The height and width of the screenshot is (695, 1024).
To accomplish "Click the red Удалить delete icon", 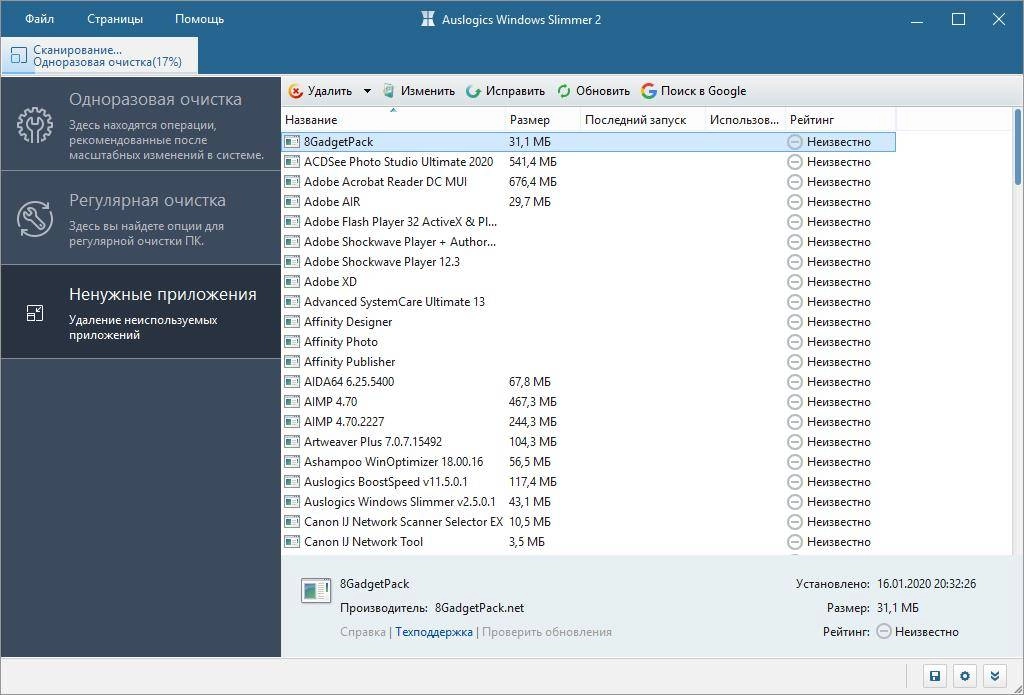I will (296, 91).
